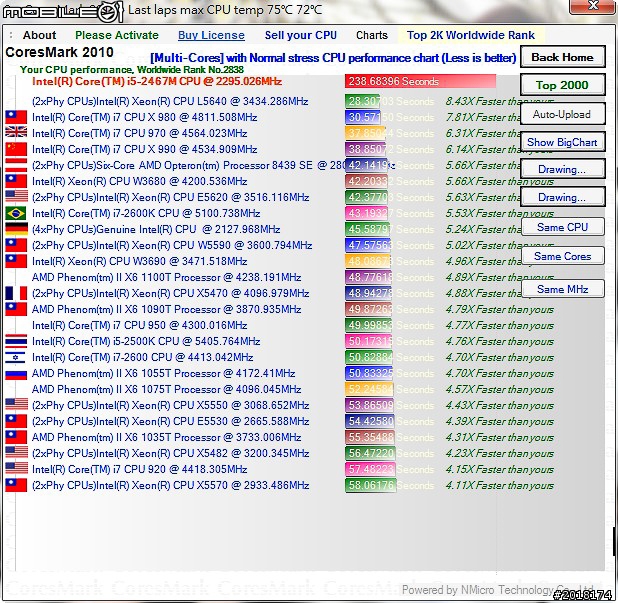
Task: Click the flag beside Xeon X5570 row
Action: 16,485
